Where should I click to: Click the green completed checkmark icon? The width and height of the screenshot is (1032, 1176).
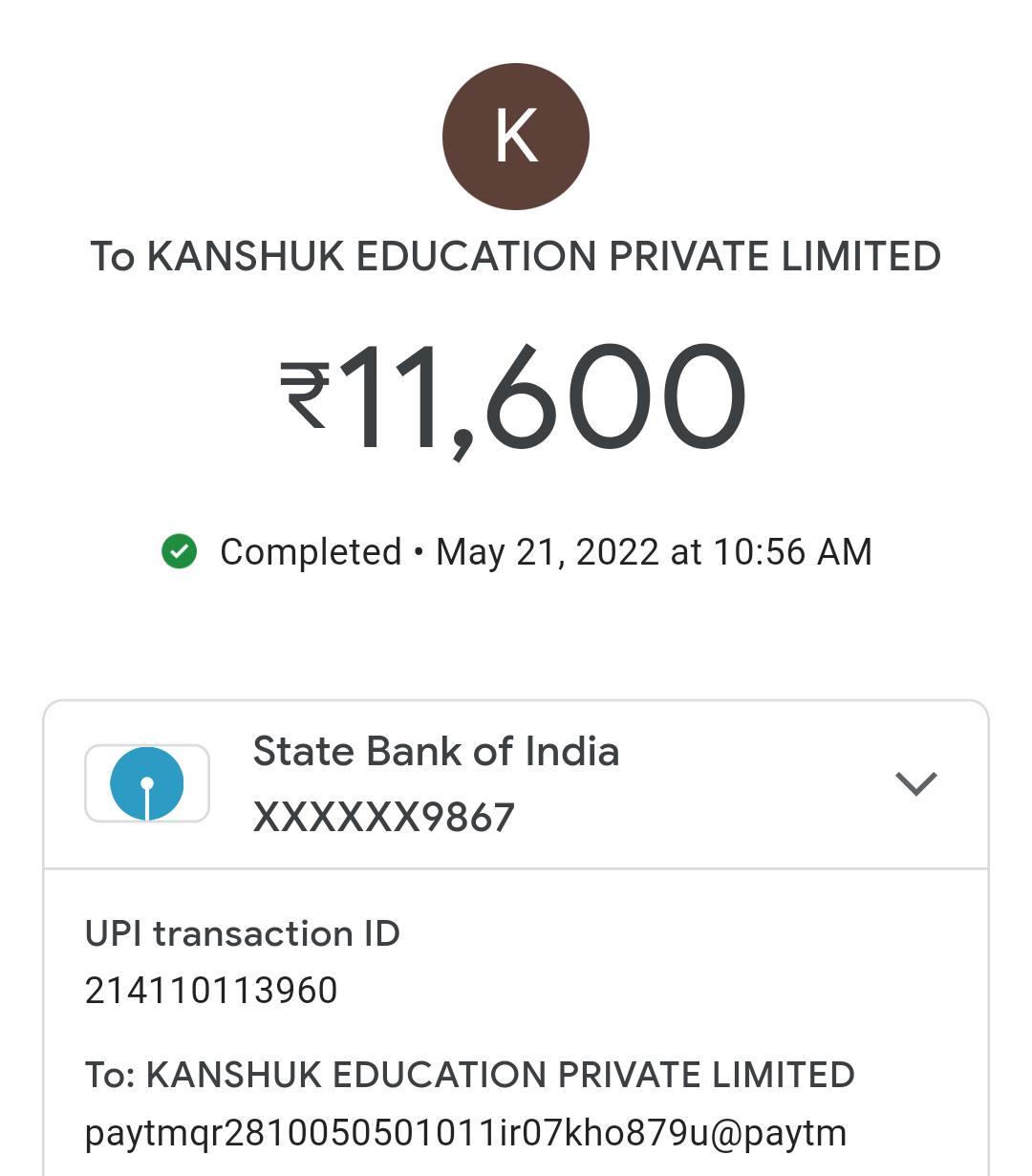pyautogui.click(x=179, y=551)
